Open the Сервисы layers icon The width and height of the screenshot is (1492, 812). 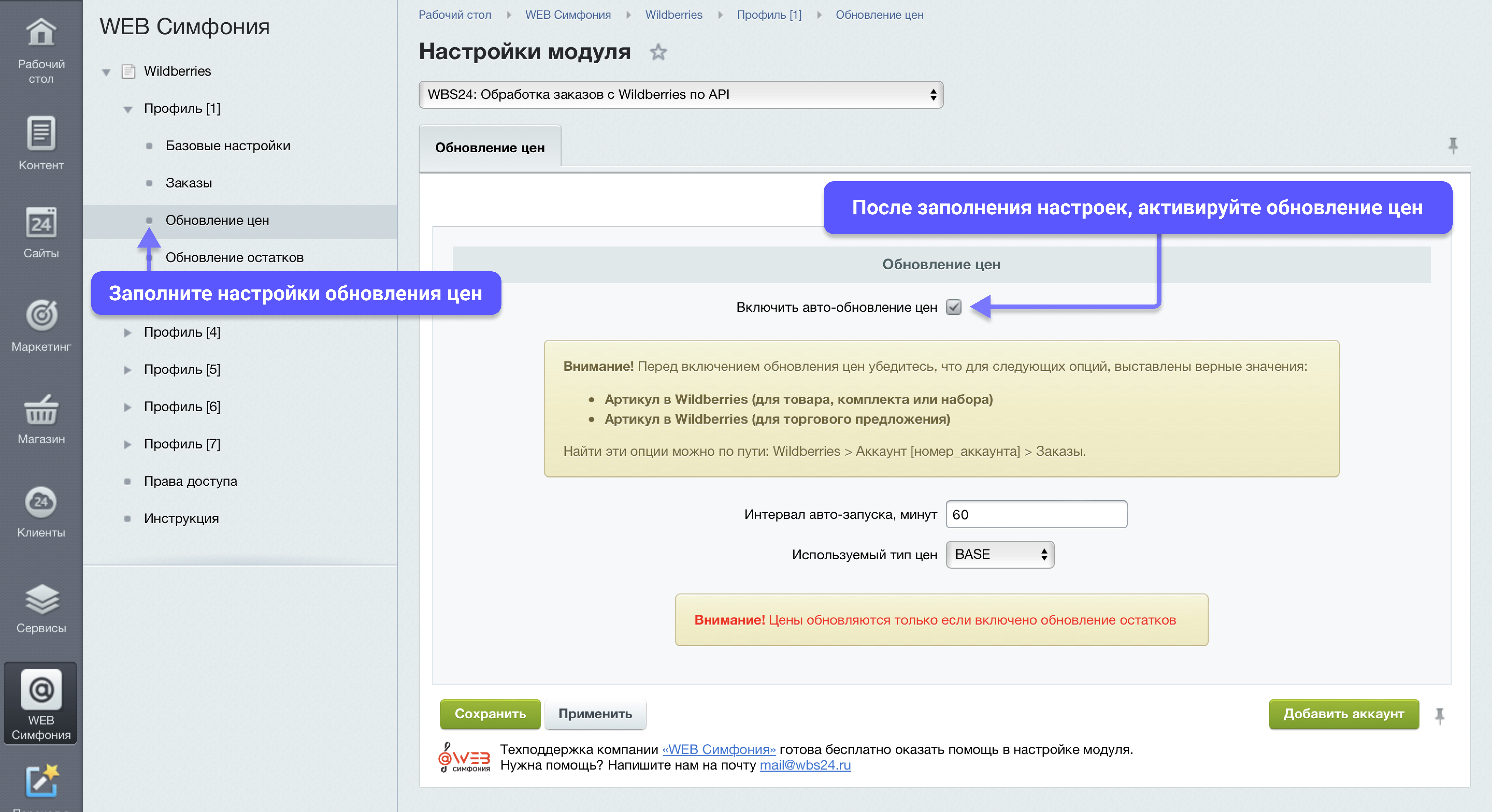tap(41, 599)
